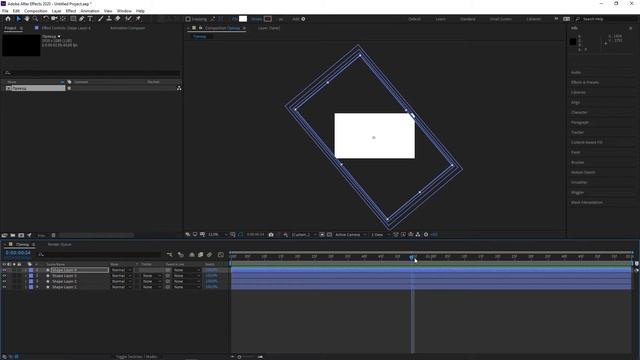The height and width of the screenshot is (360, 640).
Task: Toggle visibility of the bottom layer row
Action: point(4,287)
